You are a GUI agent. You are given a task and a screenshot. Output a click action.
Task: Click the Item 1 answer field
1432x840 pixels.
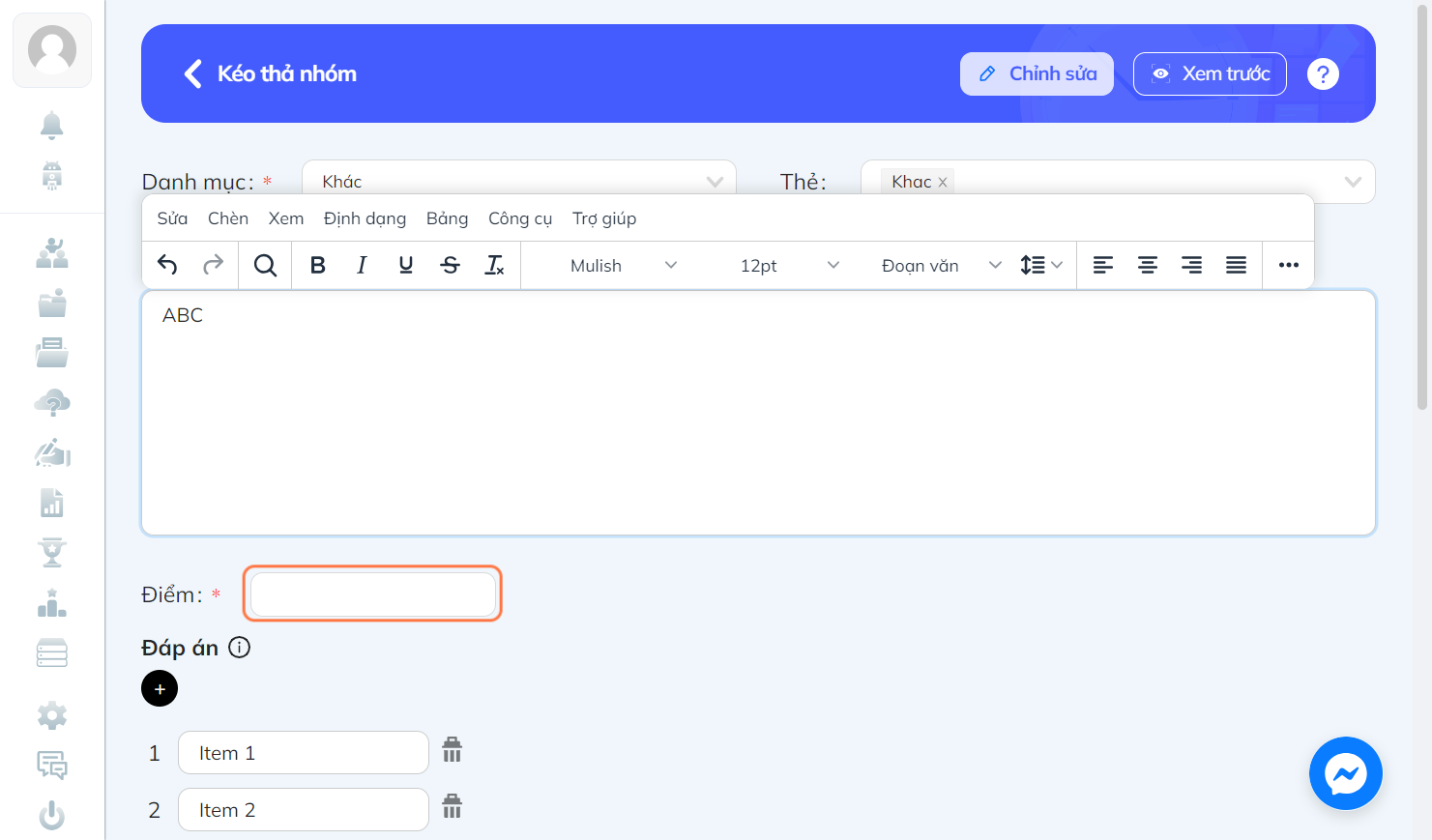click(x=304, y=753)
